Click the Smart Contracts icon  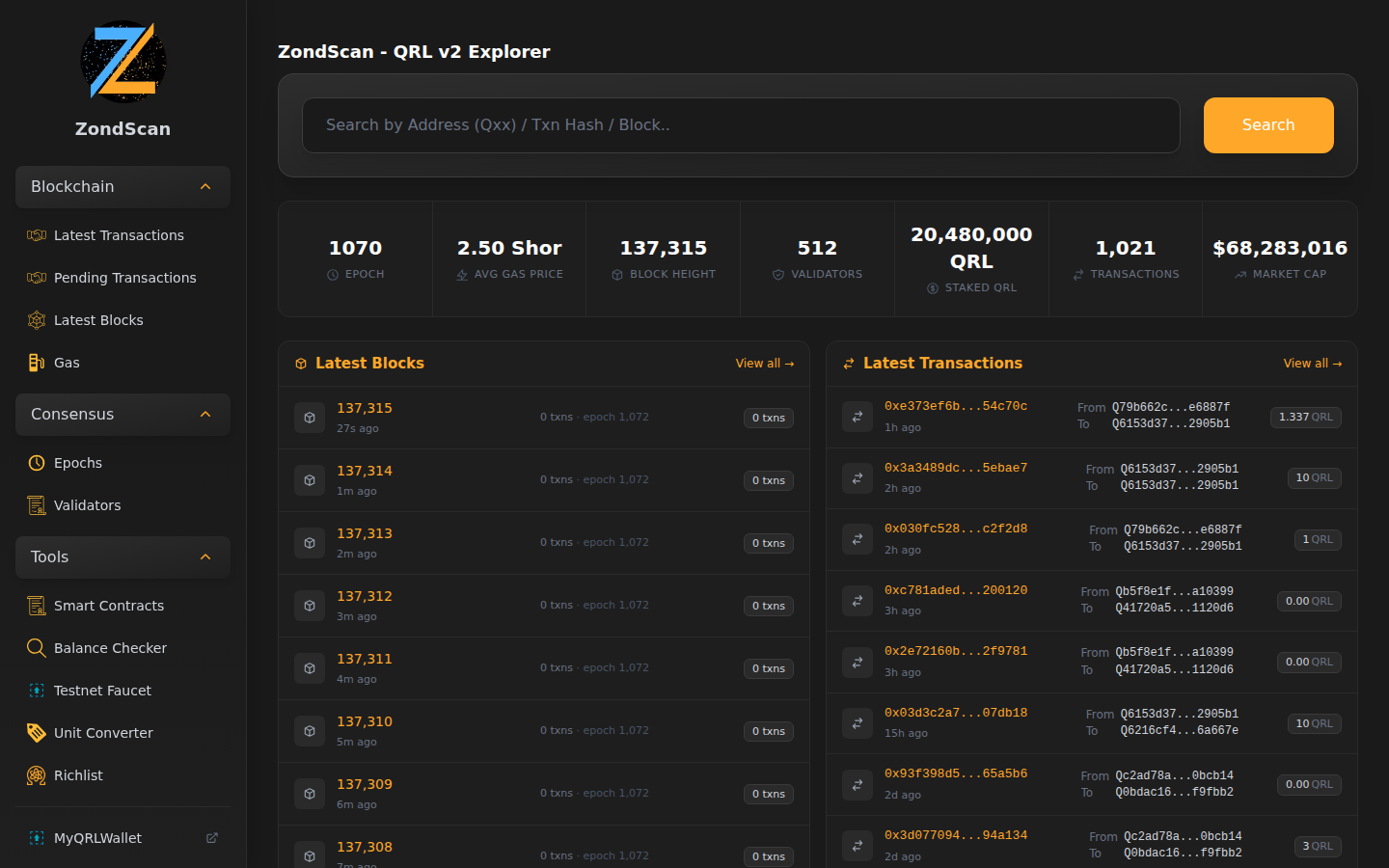pyautogui.click(x=37, y=606)
